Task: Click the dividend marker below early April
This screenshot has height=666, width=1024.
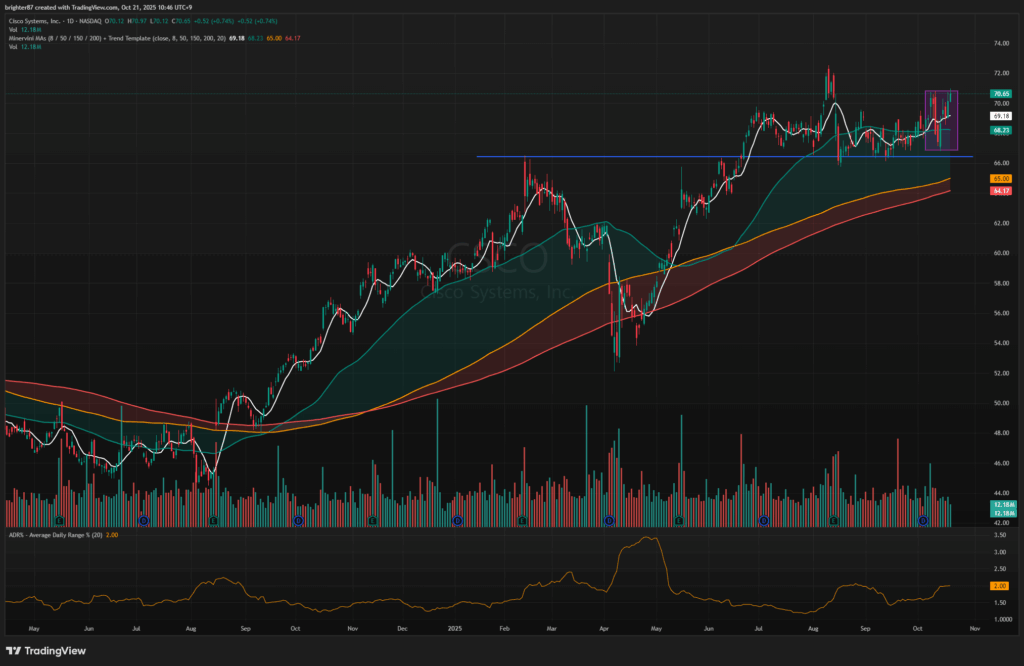Action: coord(609,521)
